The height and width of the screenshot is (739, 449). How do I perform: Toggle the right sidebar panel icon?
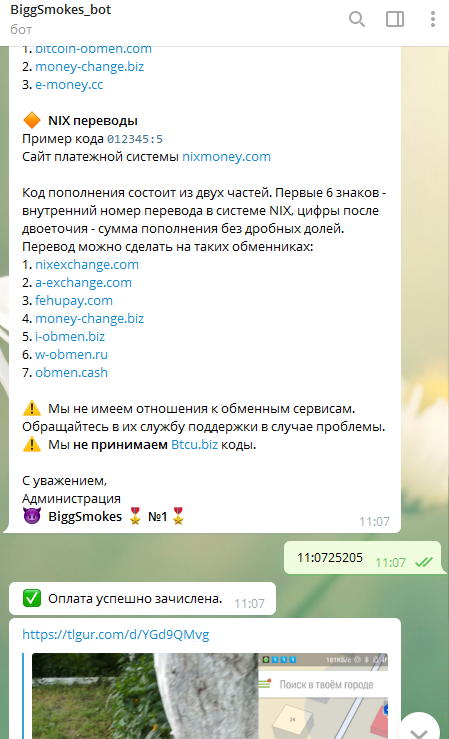[395, 19]
